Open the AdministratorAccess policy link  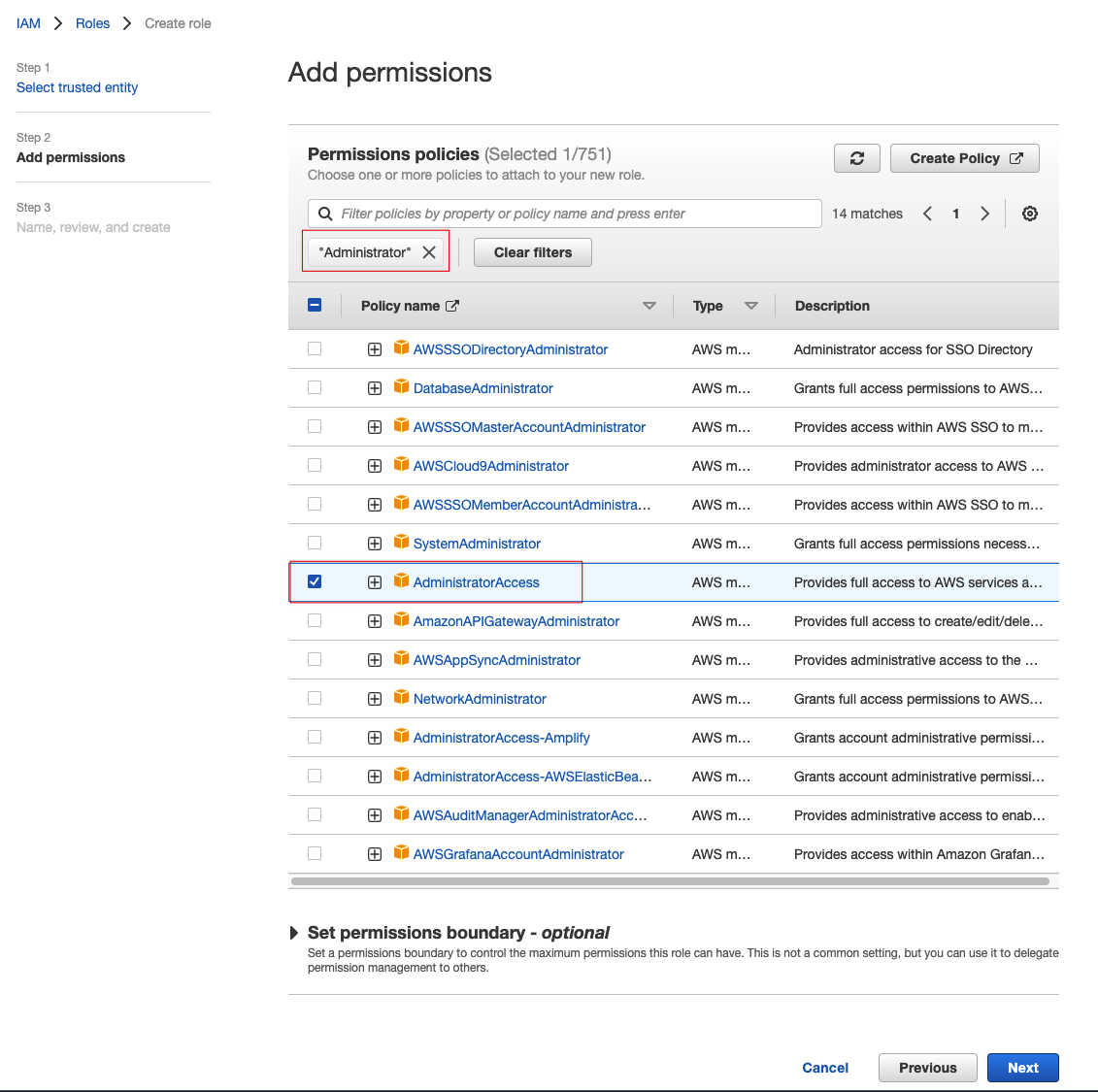(476, 582)
